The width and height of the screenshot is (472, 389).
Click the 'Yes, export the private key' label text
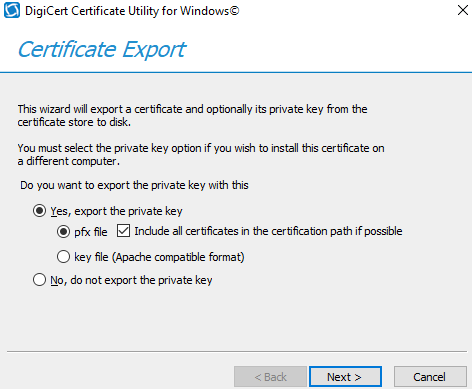[116, 211]
